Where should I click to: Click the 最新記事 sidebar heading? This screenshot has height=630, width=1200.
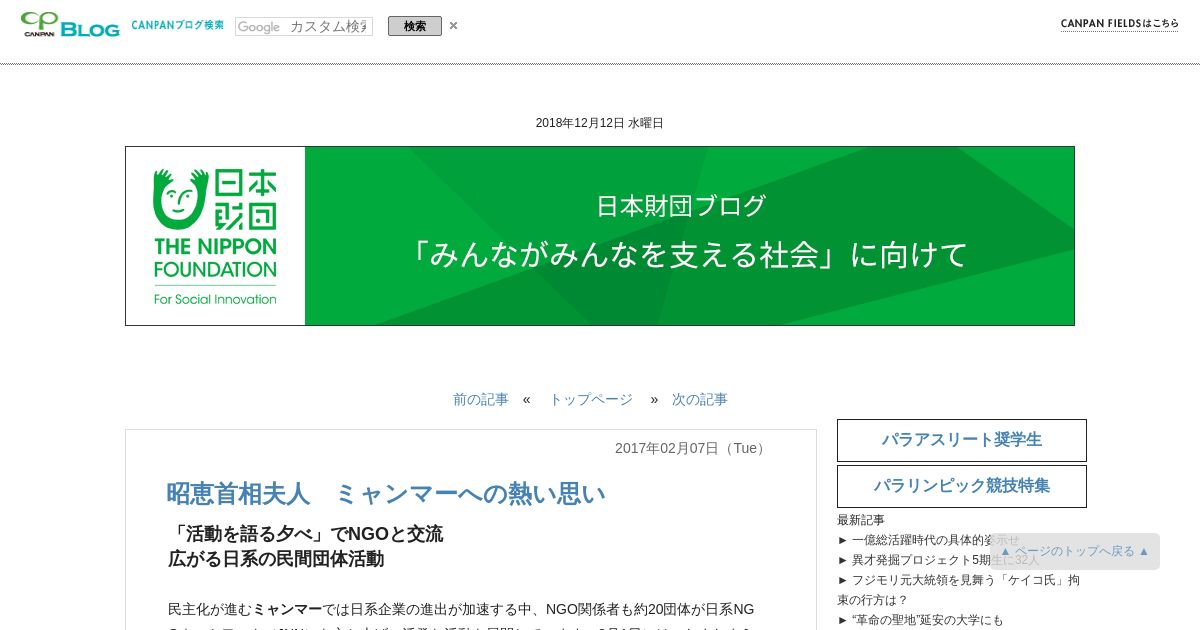(861, 520)
